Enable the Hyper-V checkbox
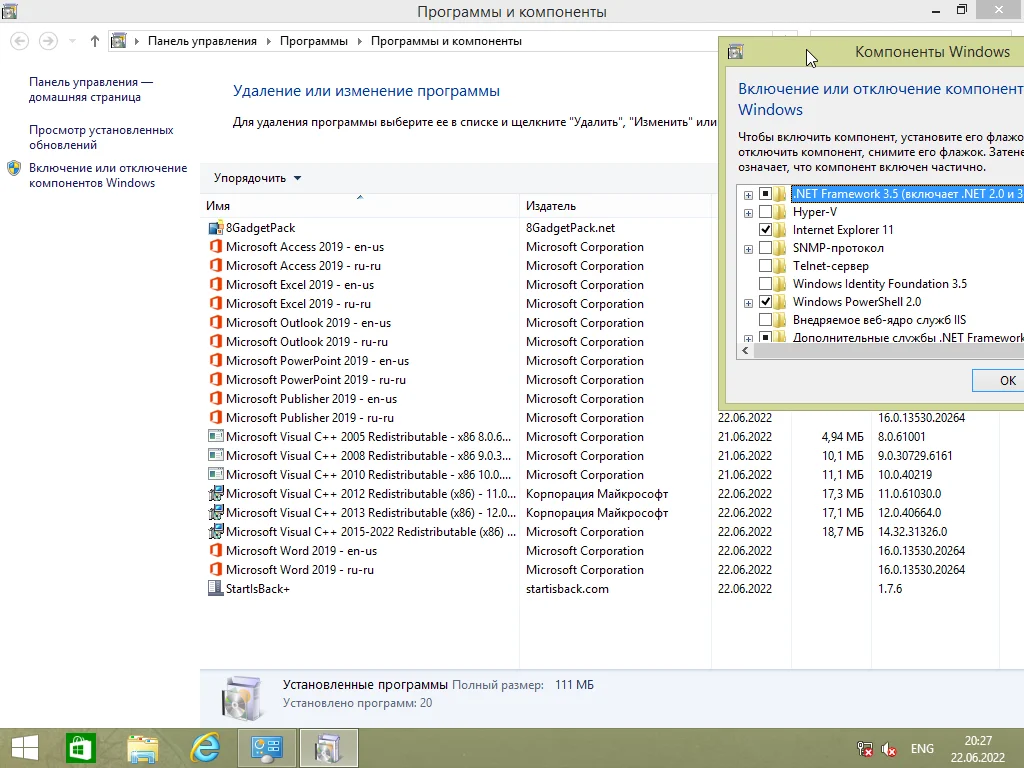1024x768 pixels. click(x=765, y=212)
